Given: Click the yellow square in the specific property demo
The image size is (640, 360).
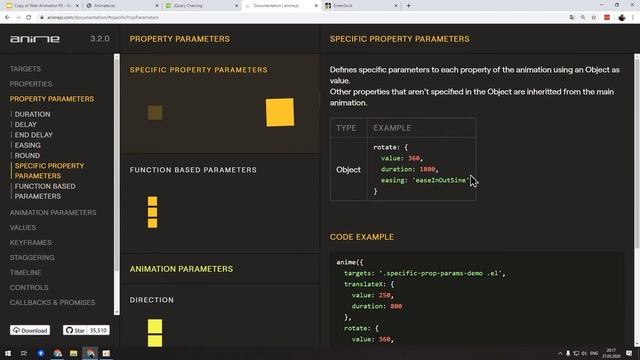Looking at the screenshot, I should [280, 112].
